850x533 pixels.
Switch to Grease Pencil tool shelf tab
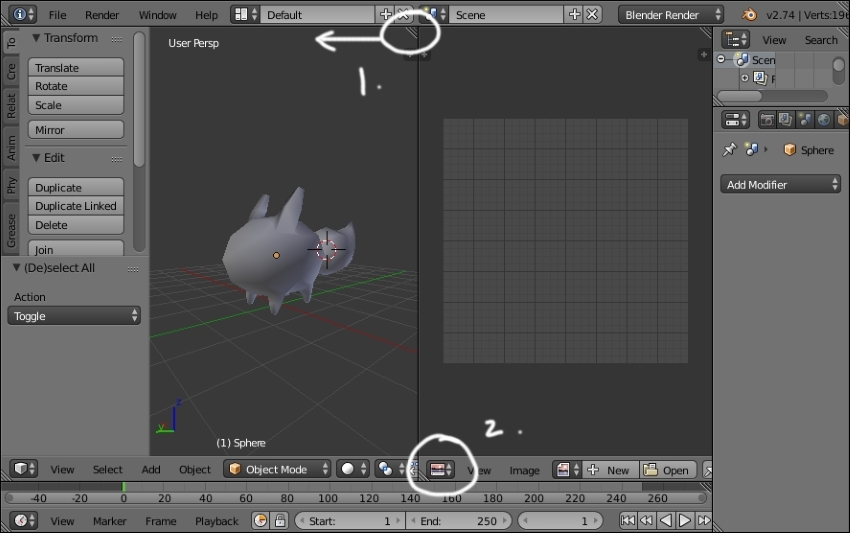click(11, 230)
